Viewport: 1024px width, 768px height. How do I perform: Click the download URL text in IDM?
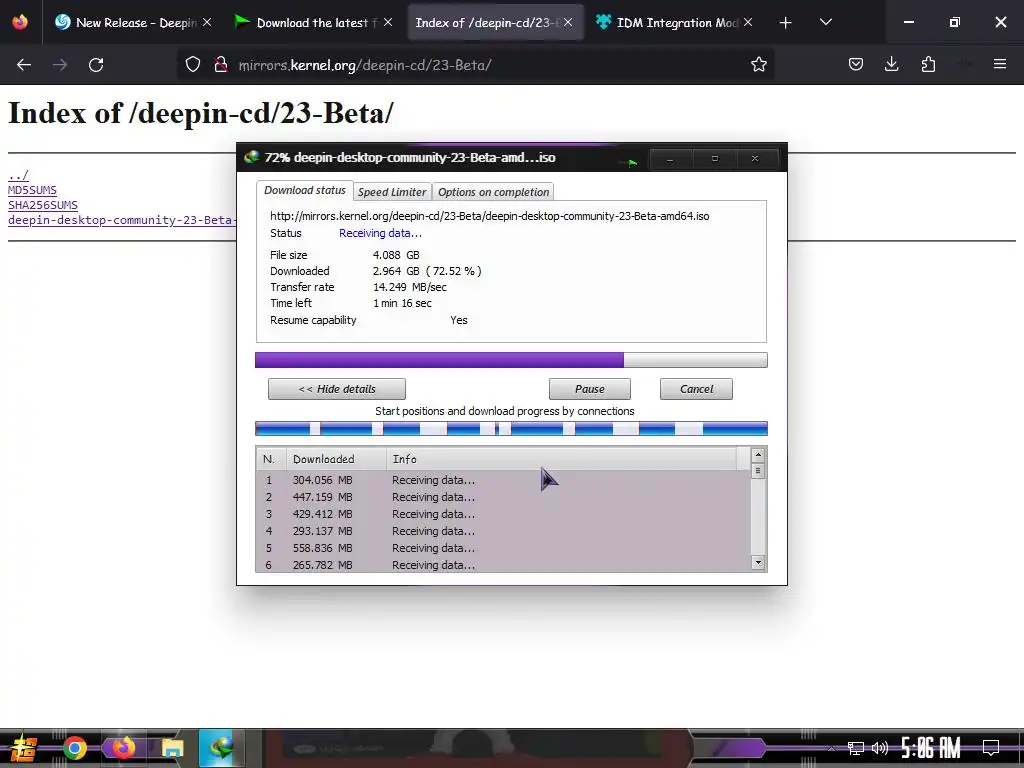pos(489,216)
